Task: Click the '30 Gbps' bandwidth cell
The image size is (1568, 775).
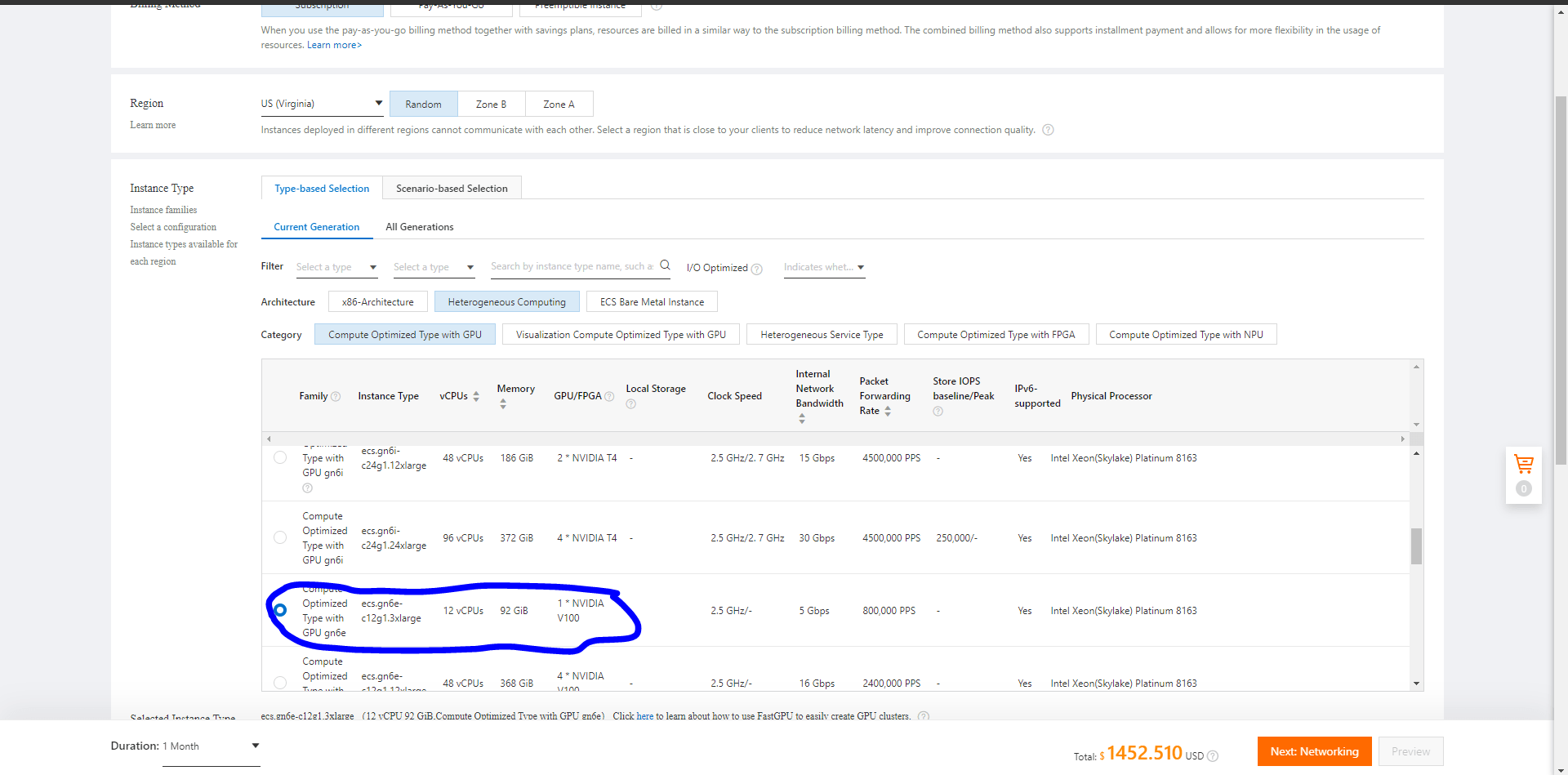Action: pyautogui.click(x=817, y=538)
